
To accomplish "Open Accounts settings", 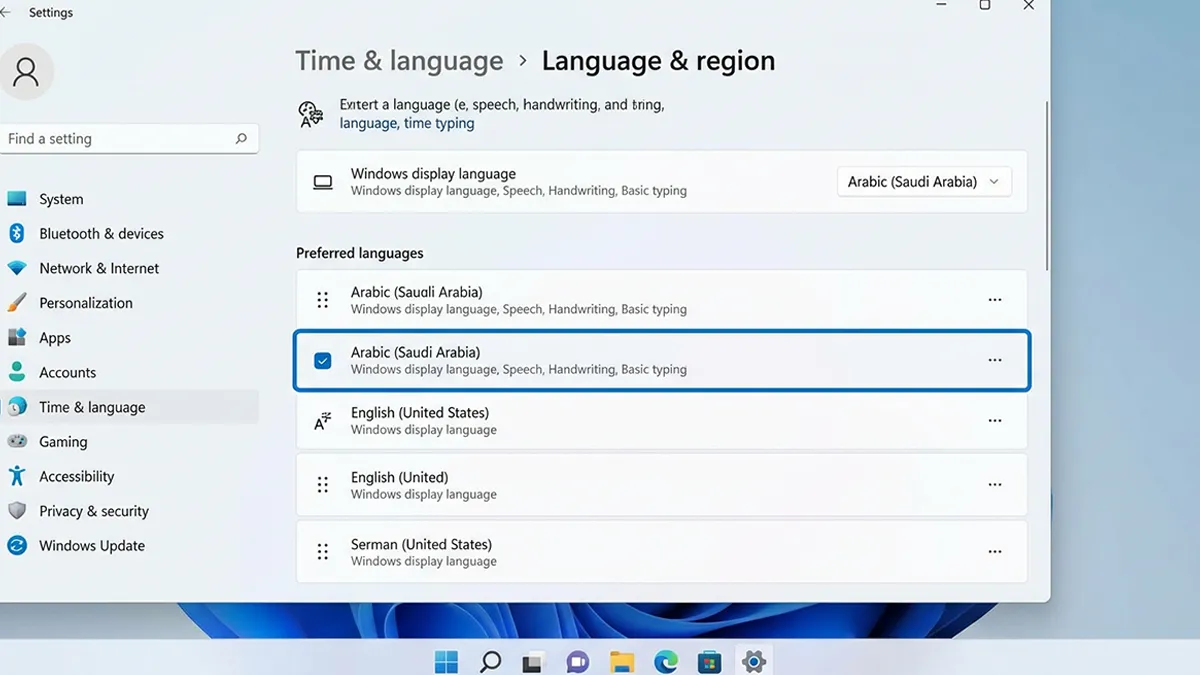I will [x=65, y=372].
